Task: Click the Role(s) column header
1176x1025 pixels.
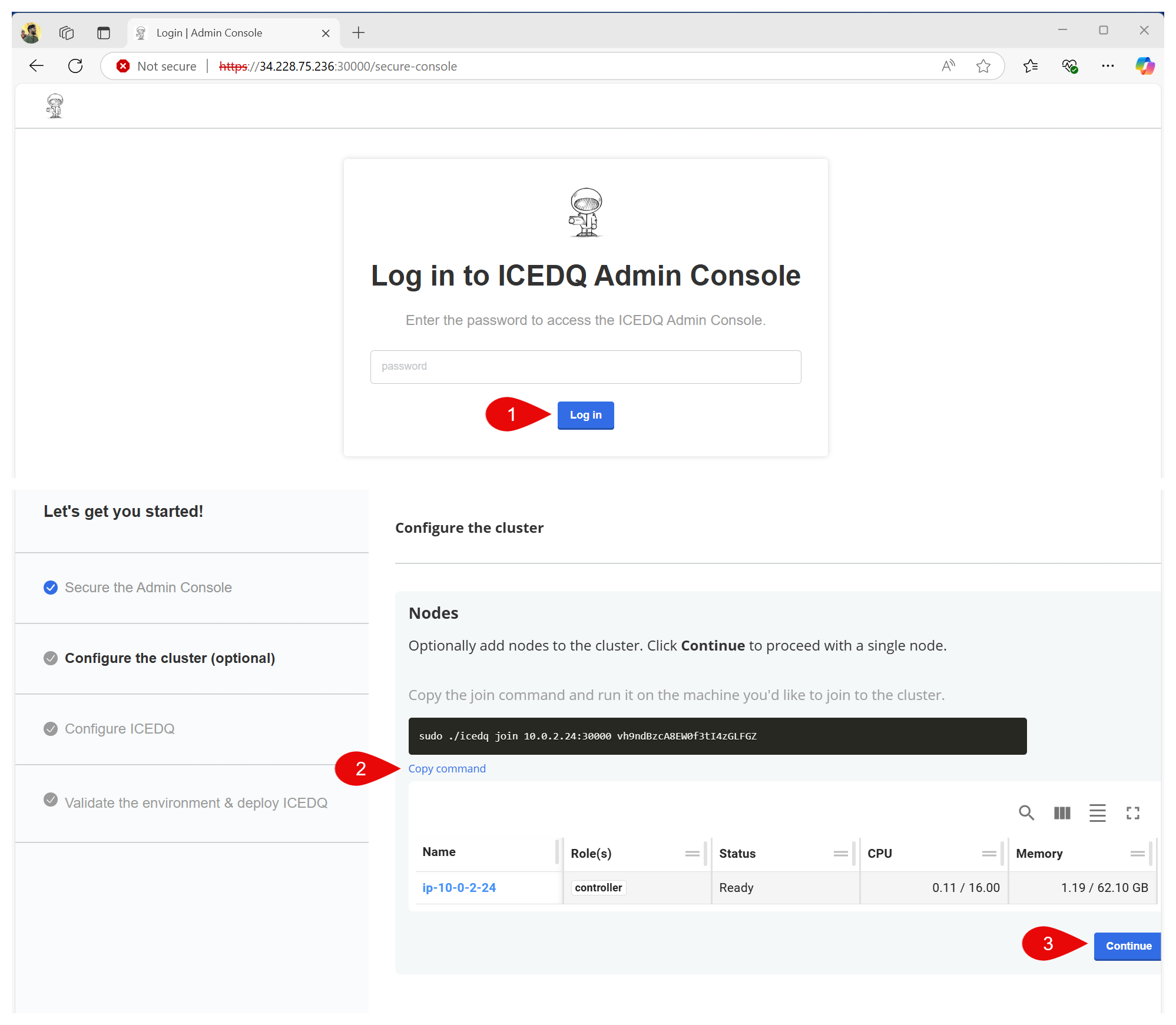Action: pos(591,854)
